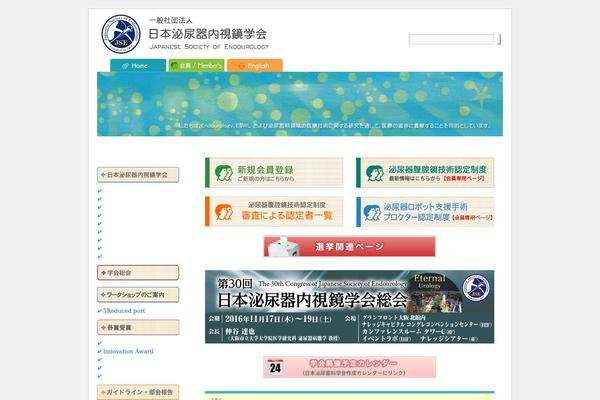The width and height of the screenshot is (600, 400).
Task: Click the Japanese Society of Endourology subtitle
Action: pos(209,47)
